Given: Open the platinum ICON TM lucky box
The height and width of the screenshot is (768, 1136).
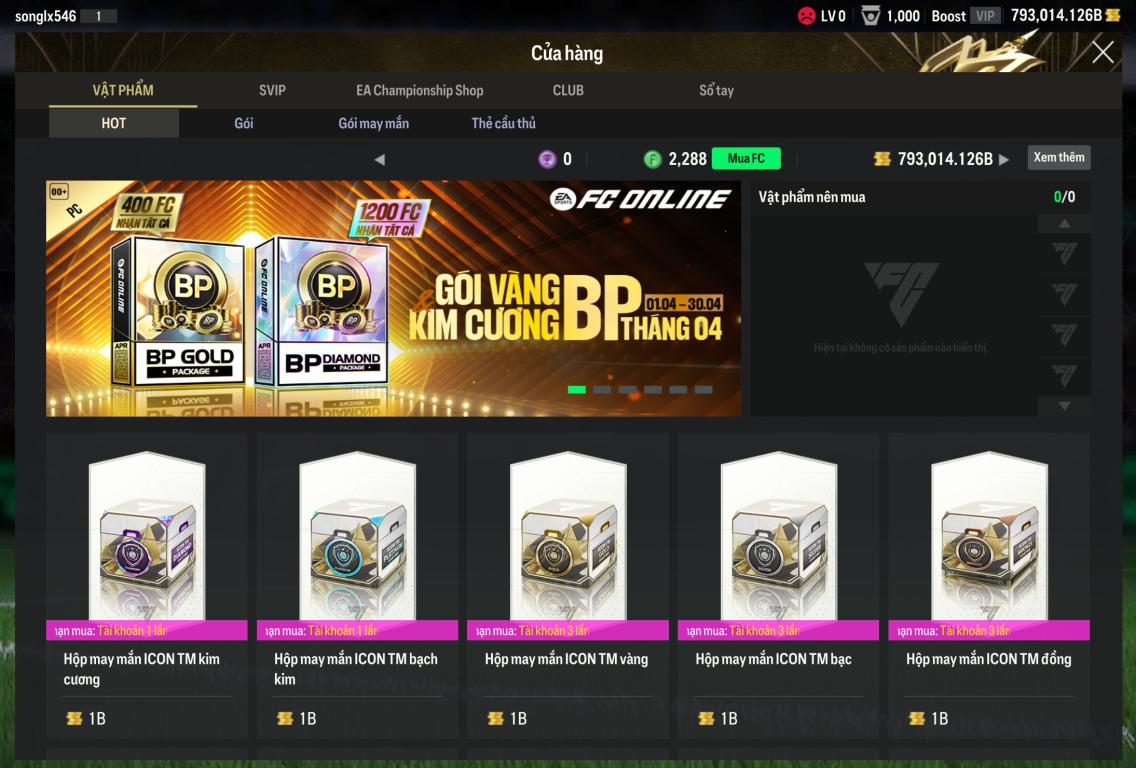Looking at the screenshot, I should point(357,585).
